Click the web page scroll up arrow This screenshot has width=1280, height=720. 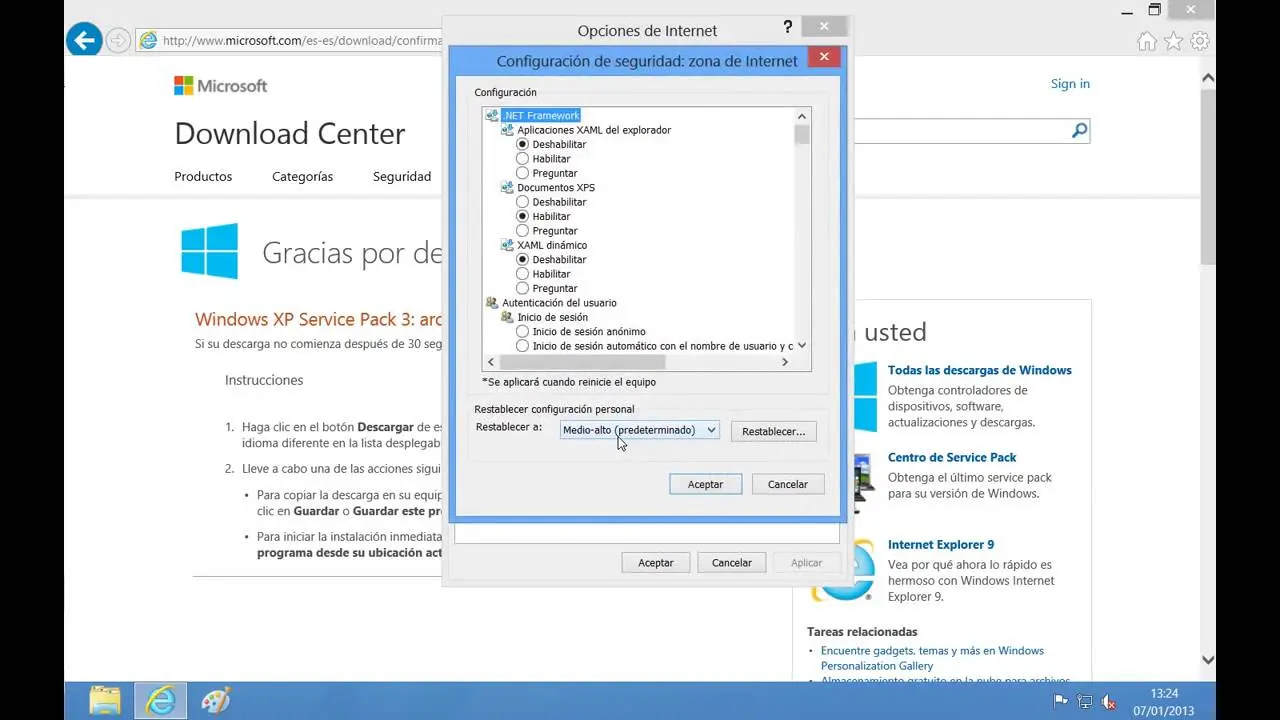click(x=1208, y=78)
